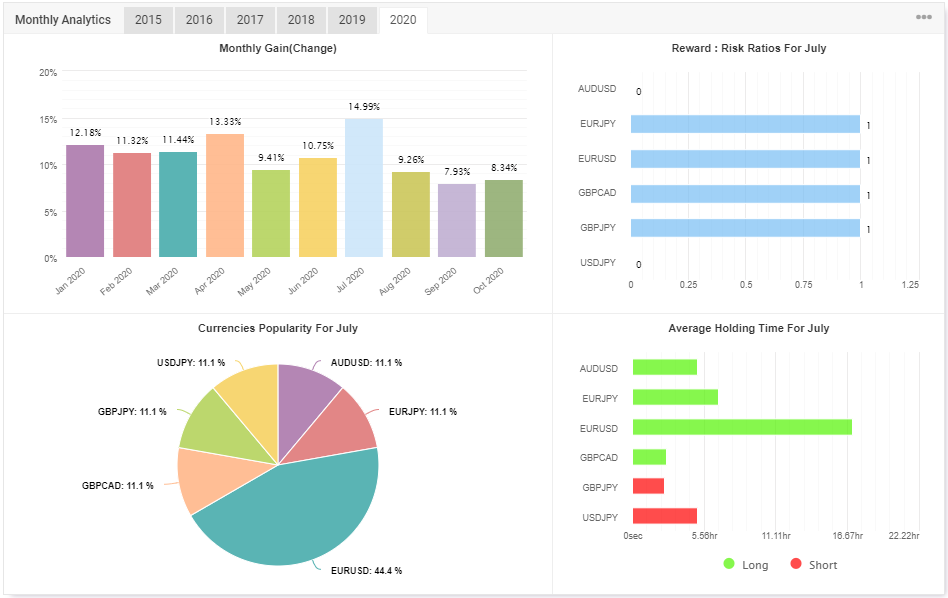Click the EURJPY reward ratio bar

[742, 124]
